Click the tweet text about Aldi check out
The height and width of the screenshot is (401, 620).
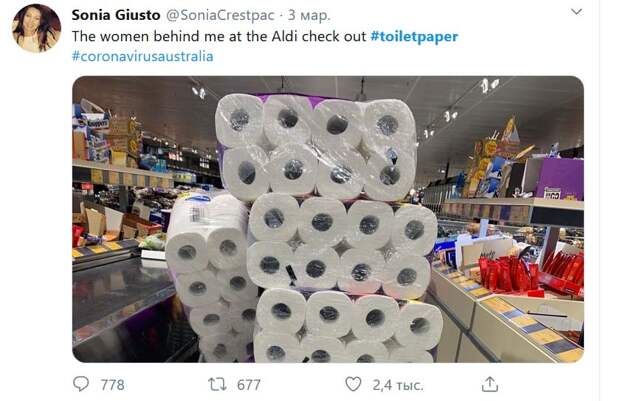tap(219, 36)
